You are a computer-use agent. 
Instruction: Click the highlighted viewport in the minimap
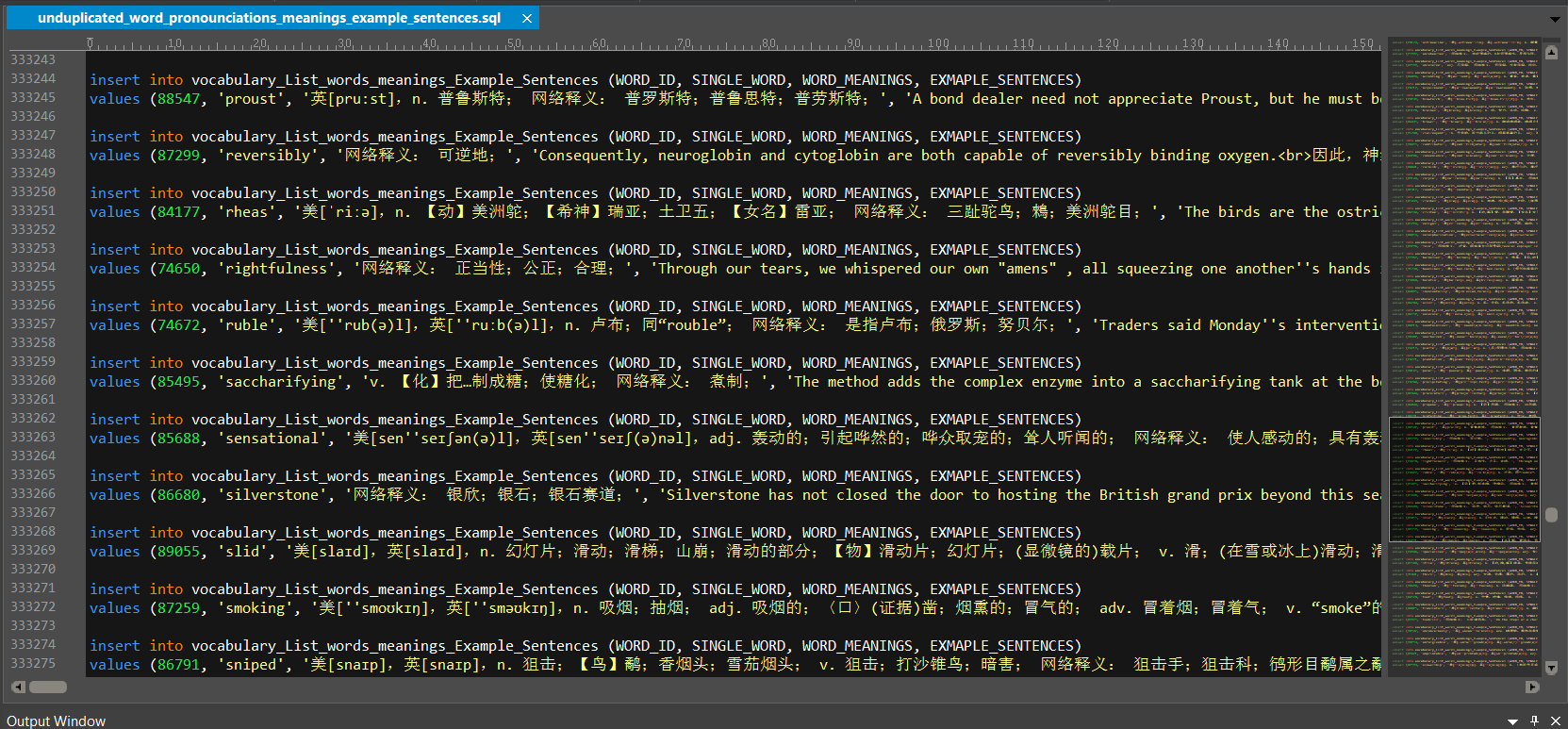coord(1464,479)
